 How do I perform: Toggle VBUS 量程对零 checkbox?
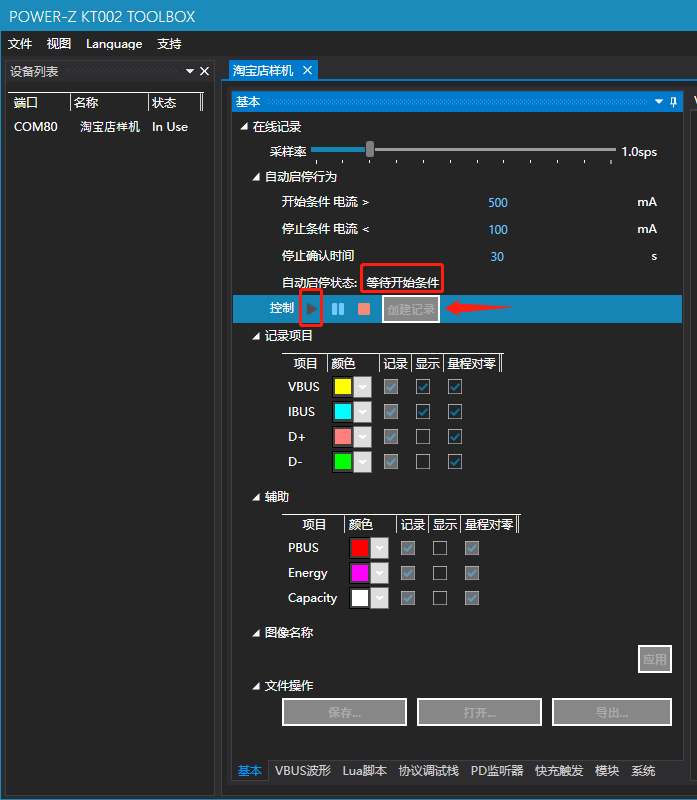tap(455, 387)
